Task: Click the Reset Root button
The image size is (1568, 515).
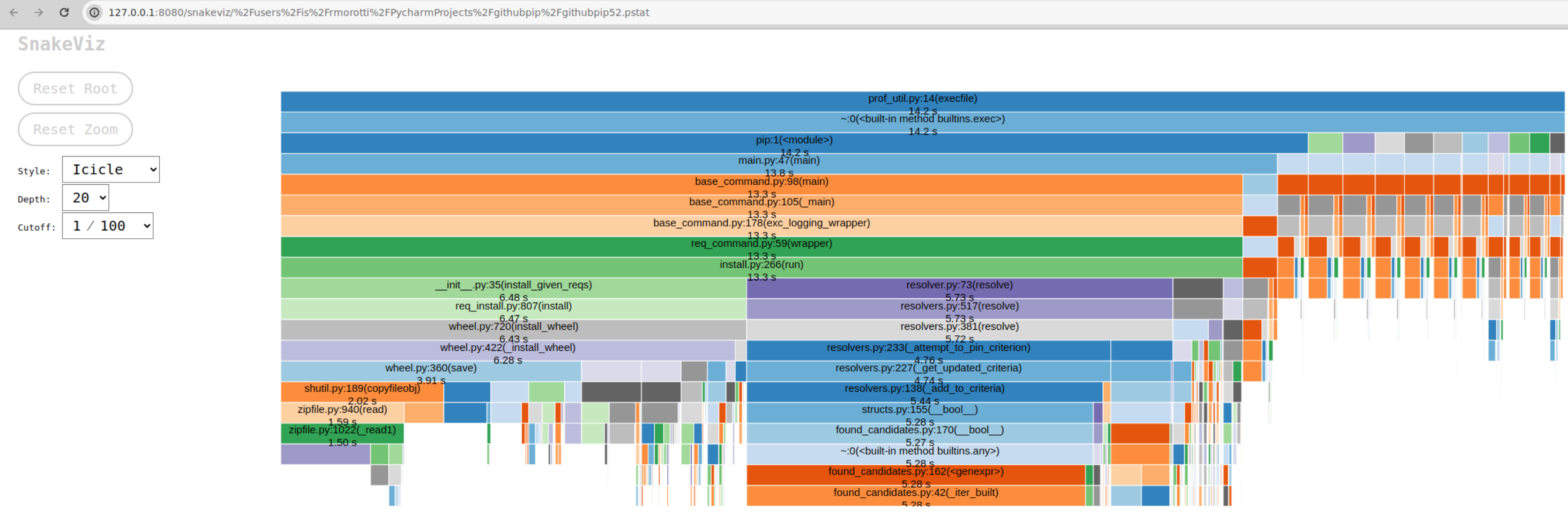Action: (x=75, y=88)
